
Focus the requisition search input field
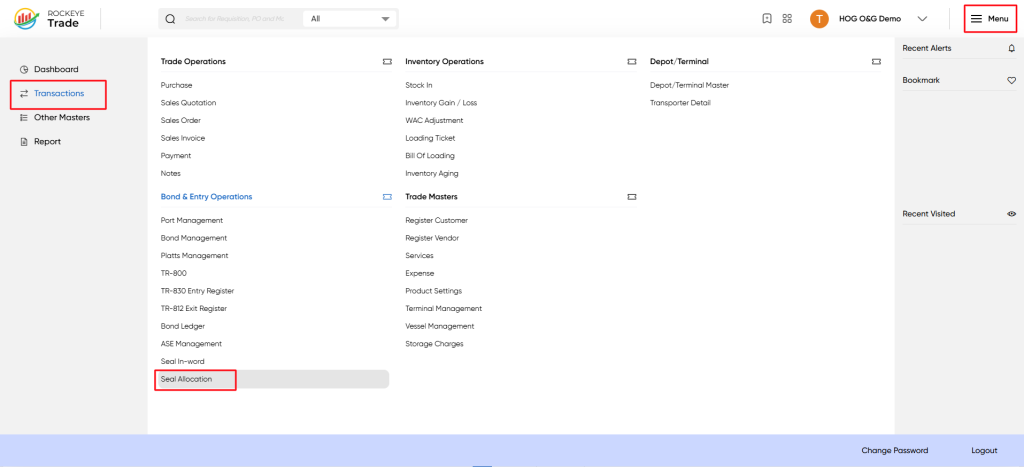pyautogui.click(x=235, y=19)
